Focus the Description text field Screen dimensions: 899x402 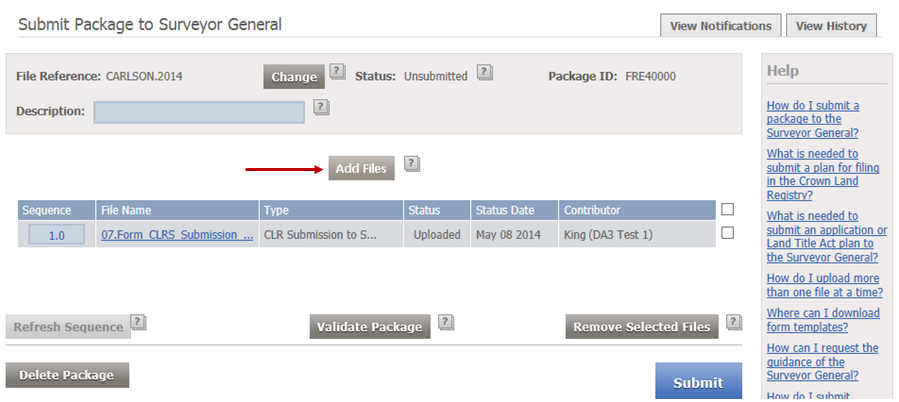click(x=199, y=112)
